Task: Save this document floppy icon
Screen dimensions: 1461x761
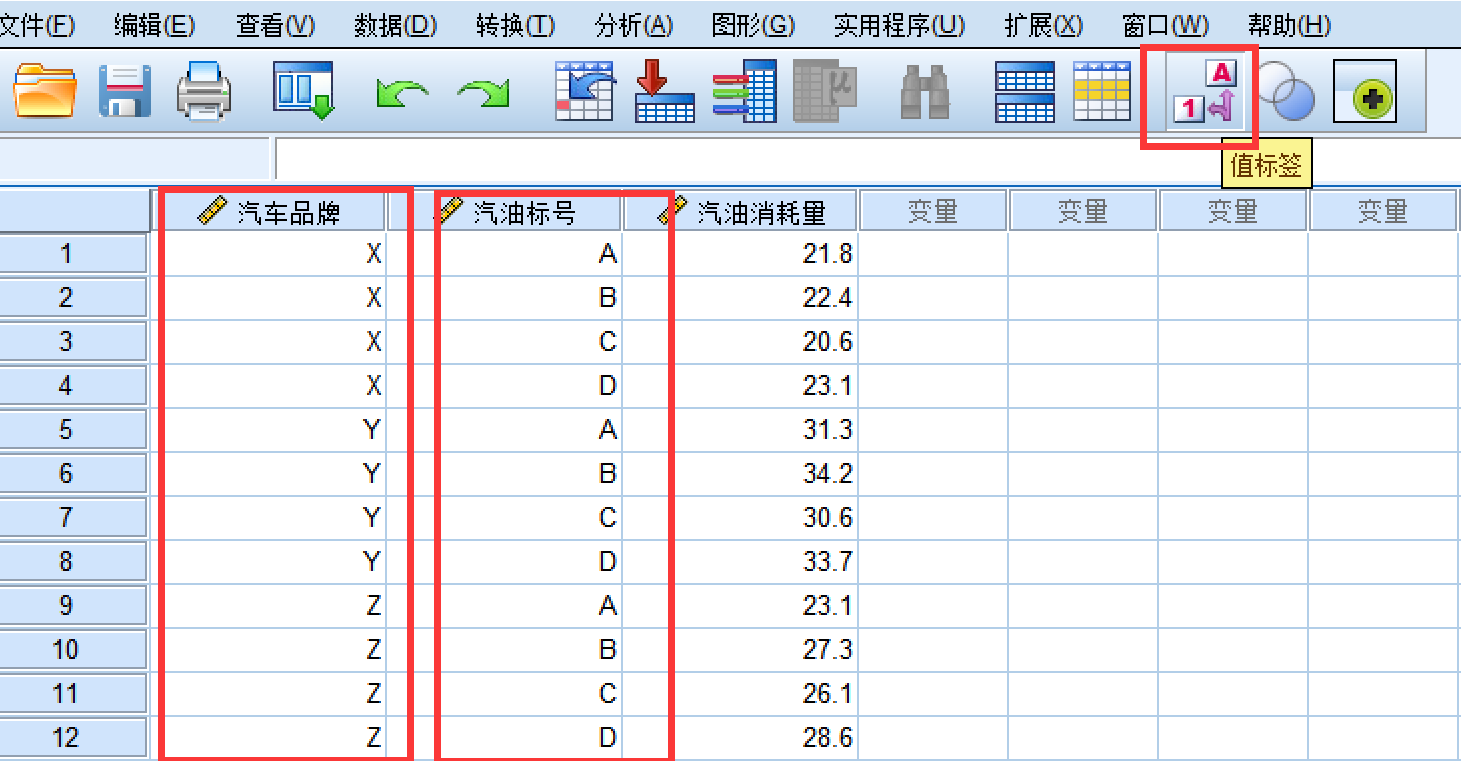Action: point(125,92)
